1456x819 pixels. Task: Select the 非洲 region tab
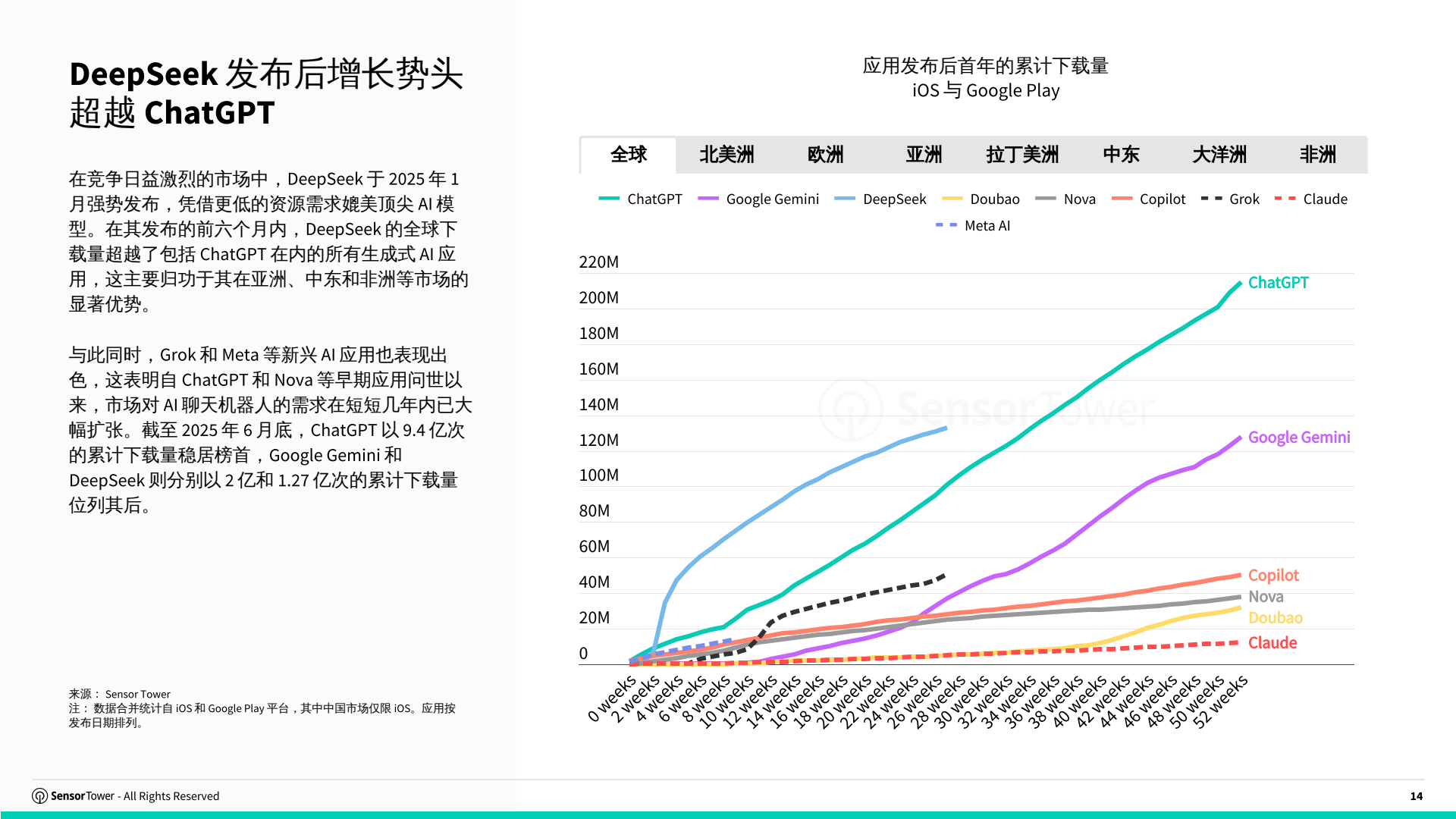(x=1318, y=155)
